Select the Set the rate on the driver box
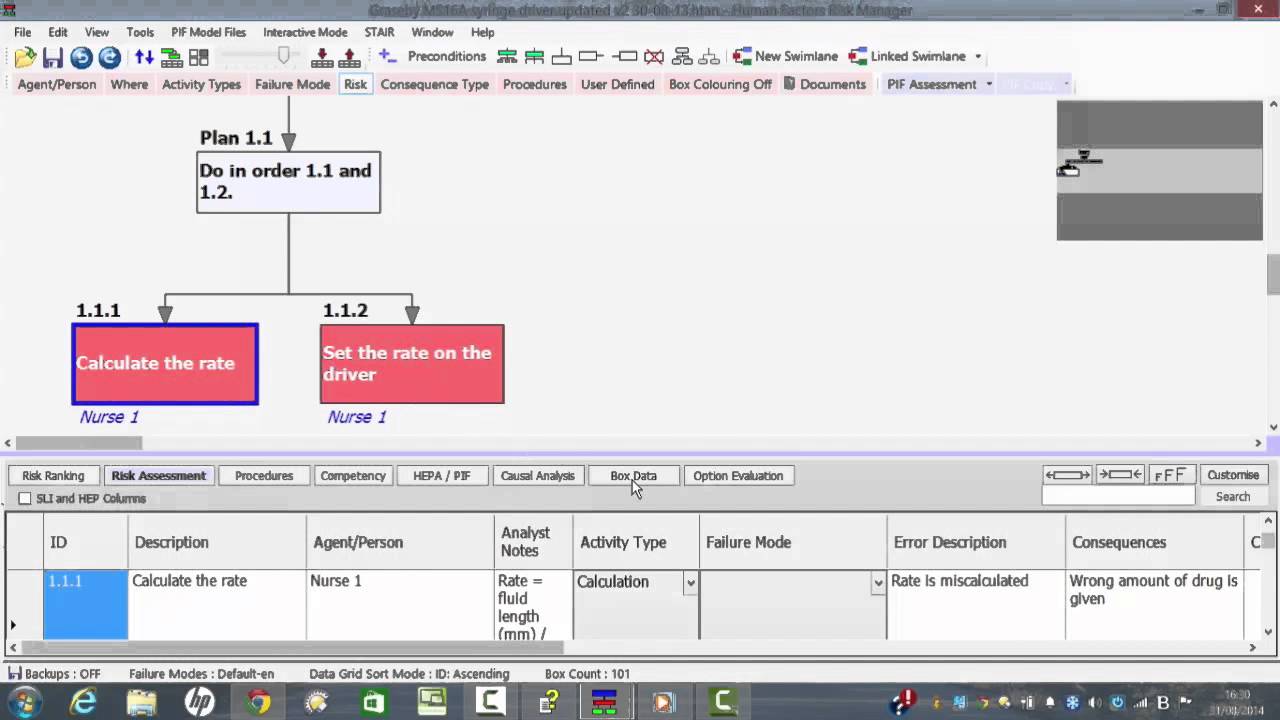Viewport: 1280px width, 720px height. (412, 364)
